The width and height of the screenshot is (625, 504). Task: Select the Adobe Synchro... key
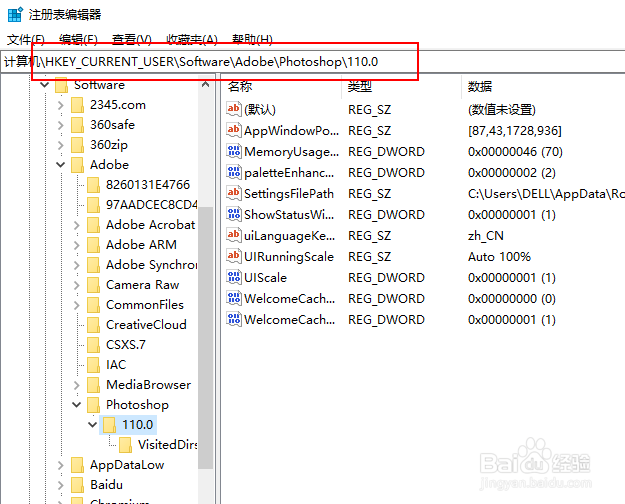151,265
